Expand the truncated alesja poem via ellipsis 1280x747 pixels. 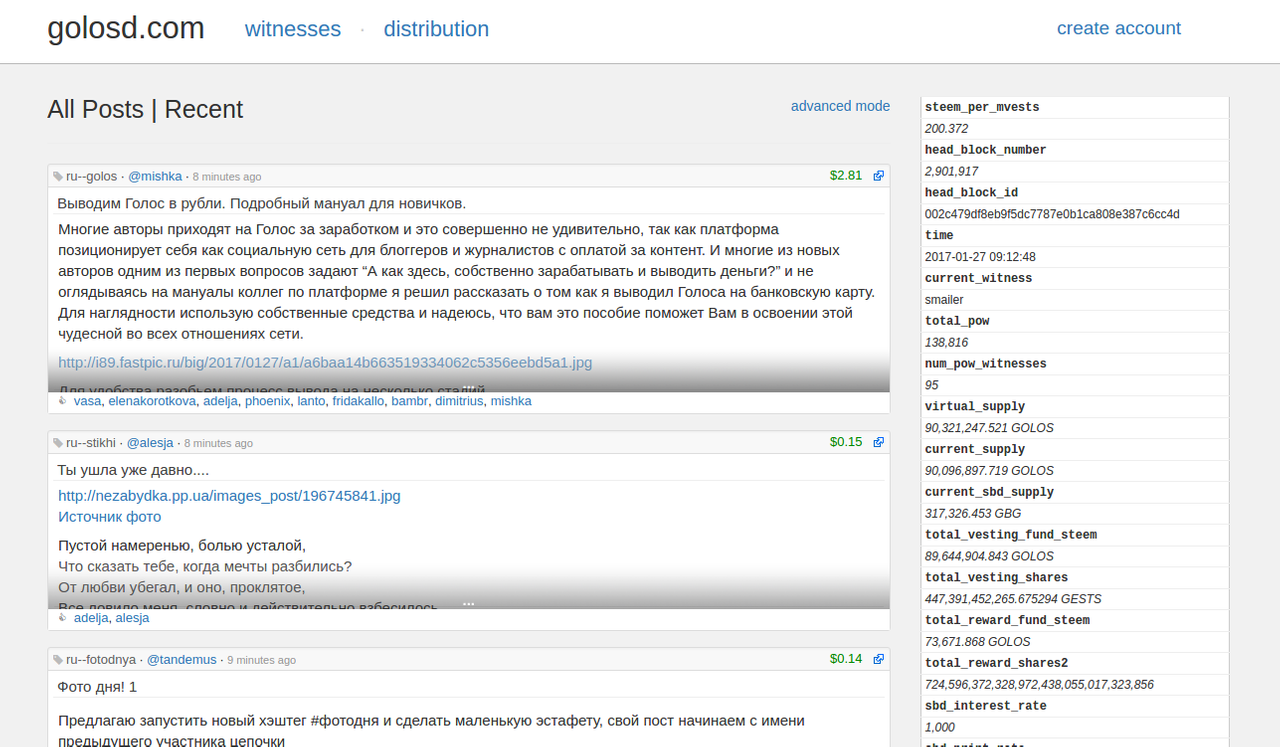tap(468, 604)
